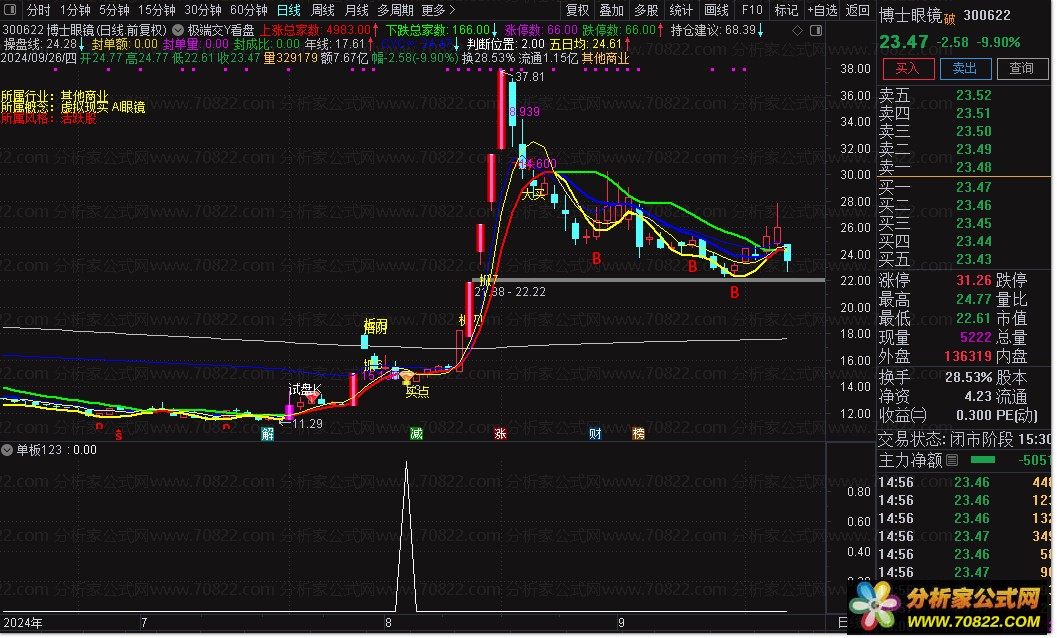Select the 买一 23.47 order row
Viewport: 1057px width, 638px height.
(x=963, y=187)
